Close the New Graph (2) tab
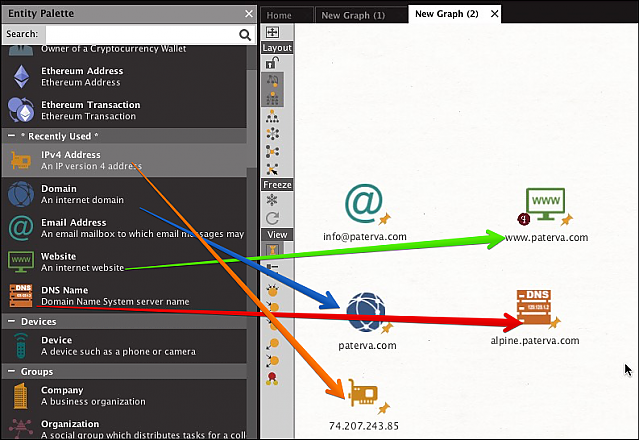Image resolution: width=639 pixels, height=440 pixels. (x=494, y=14)
